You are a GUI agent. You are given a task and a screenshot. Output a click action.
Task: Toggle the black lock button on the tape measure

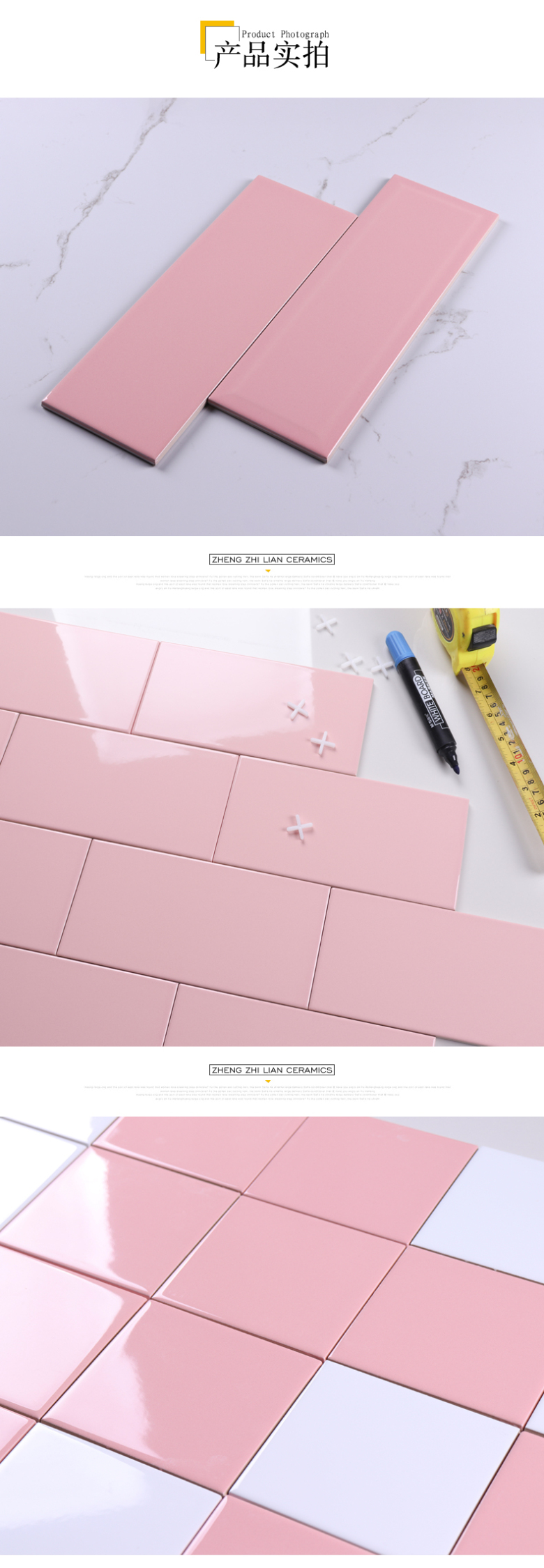click(482, 636)
